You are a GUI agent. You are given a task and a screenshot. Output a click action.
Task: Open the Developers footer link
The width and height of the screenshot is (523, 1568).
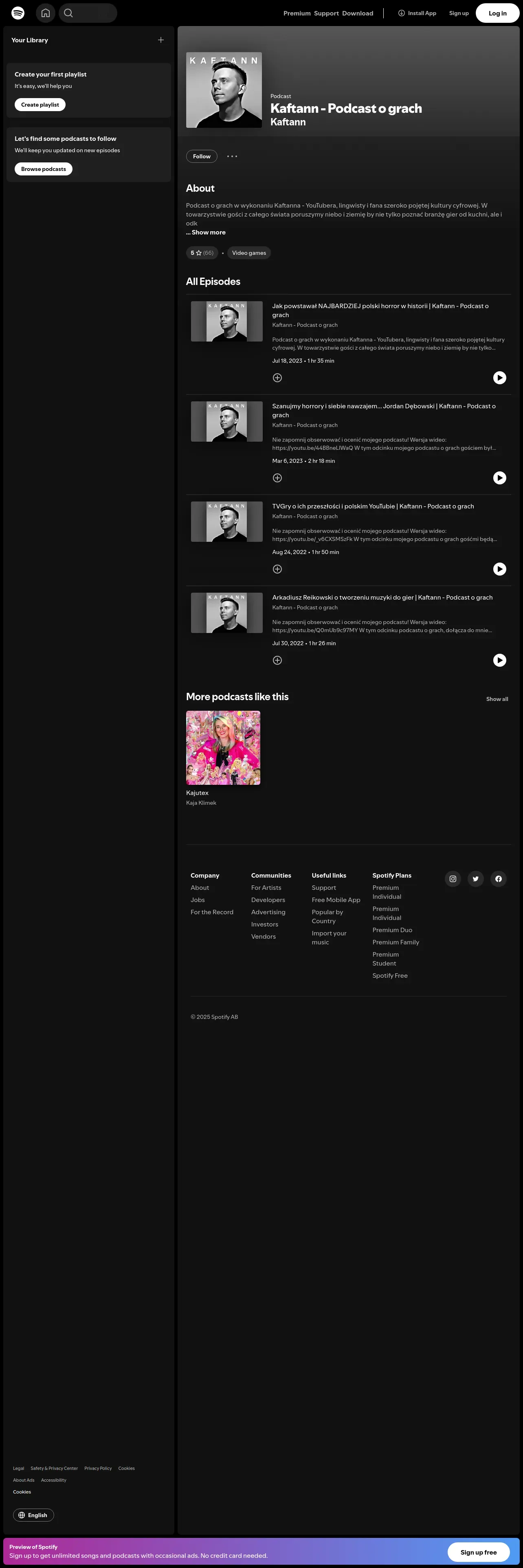[268, 900]
